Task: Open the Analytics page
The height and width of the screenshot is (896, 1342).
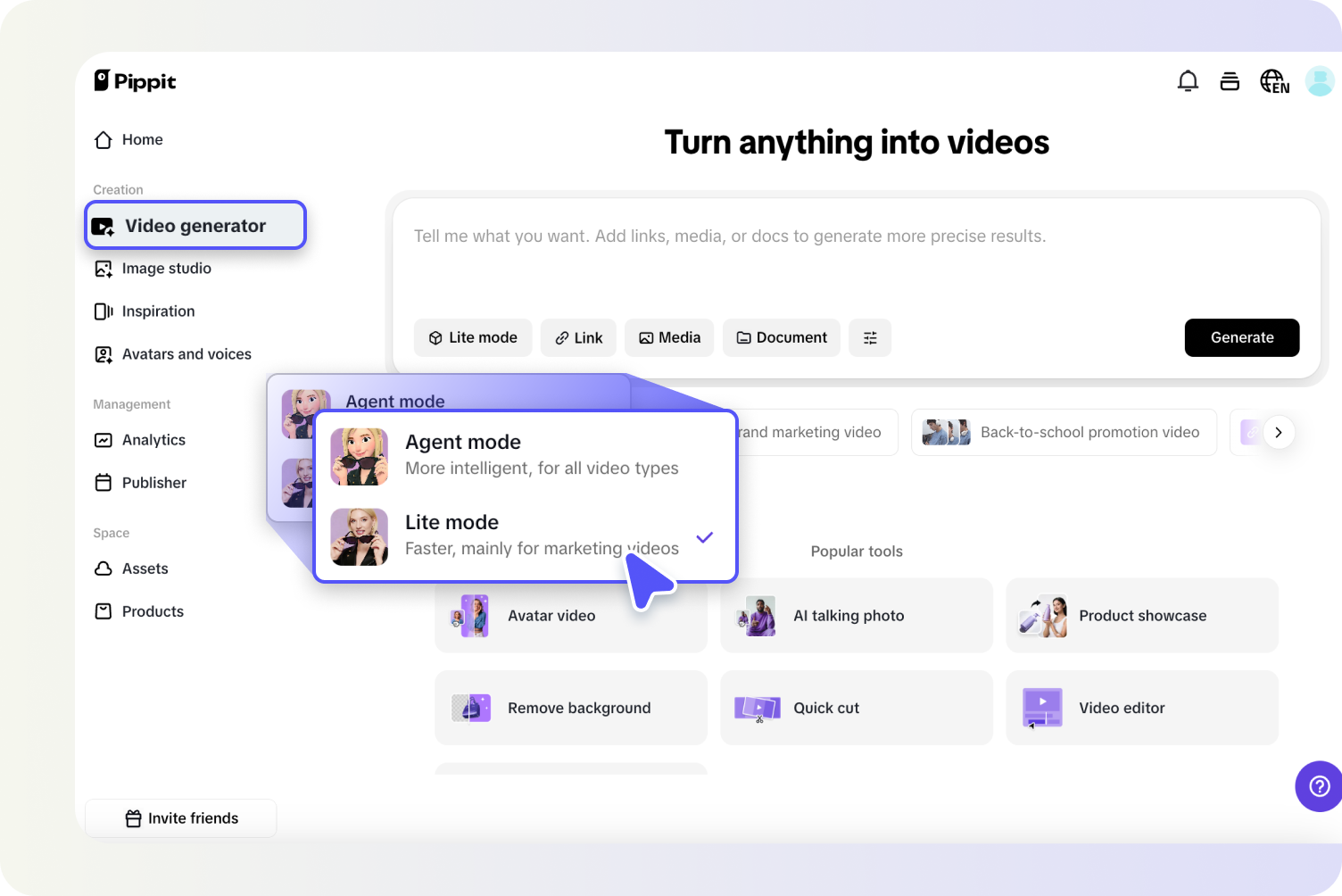Action: coord(140,440)
